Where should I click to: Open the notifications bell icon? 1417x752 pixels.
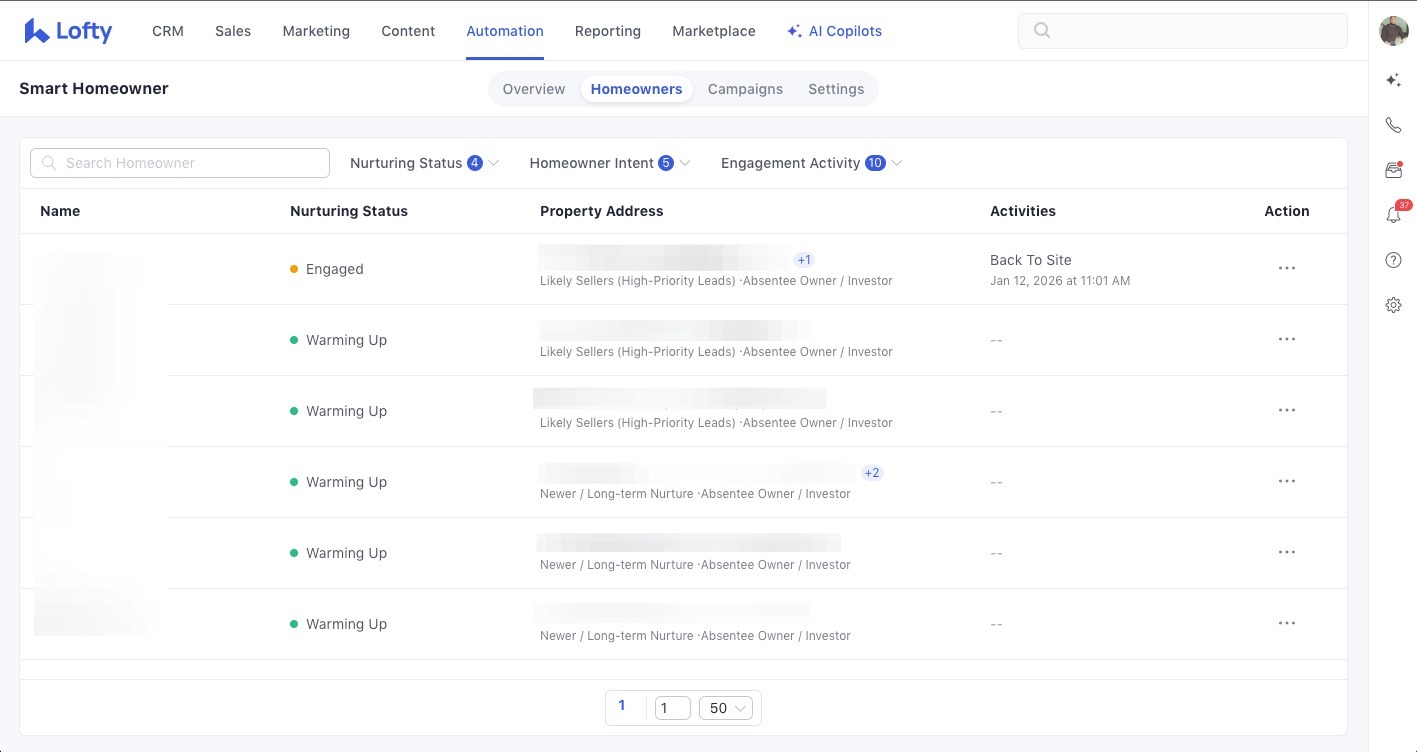1393,215
